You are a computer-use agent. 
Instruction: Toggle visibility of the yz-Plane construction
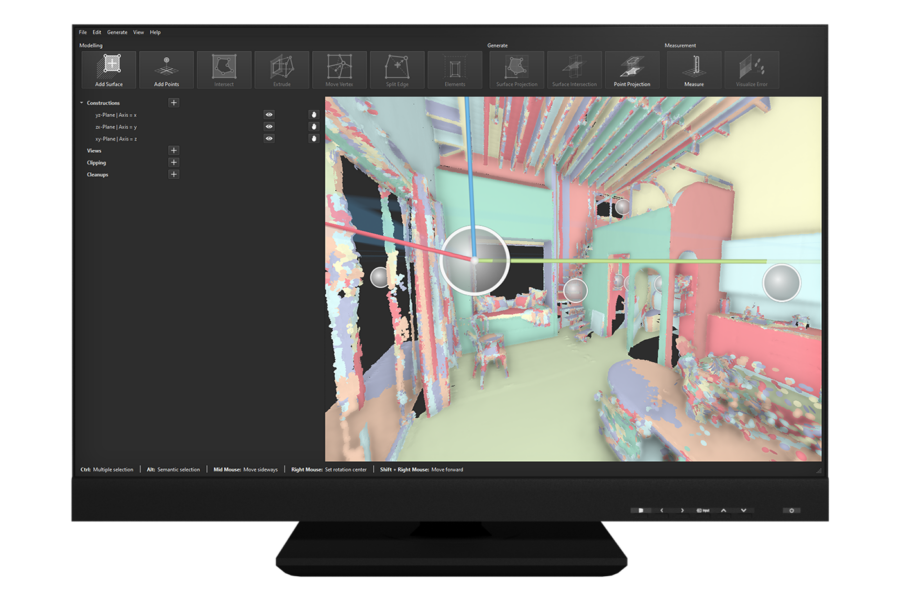click(269, 115)
